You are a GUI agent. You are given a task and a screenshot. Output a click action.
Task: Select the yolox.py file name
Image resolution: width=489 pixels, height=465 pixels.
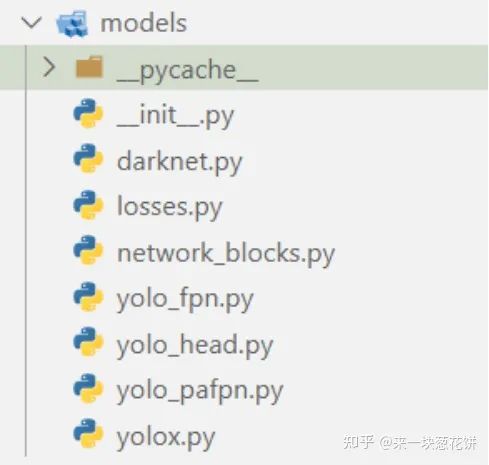166,439
